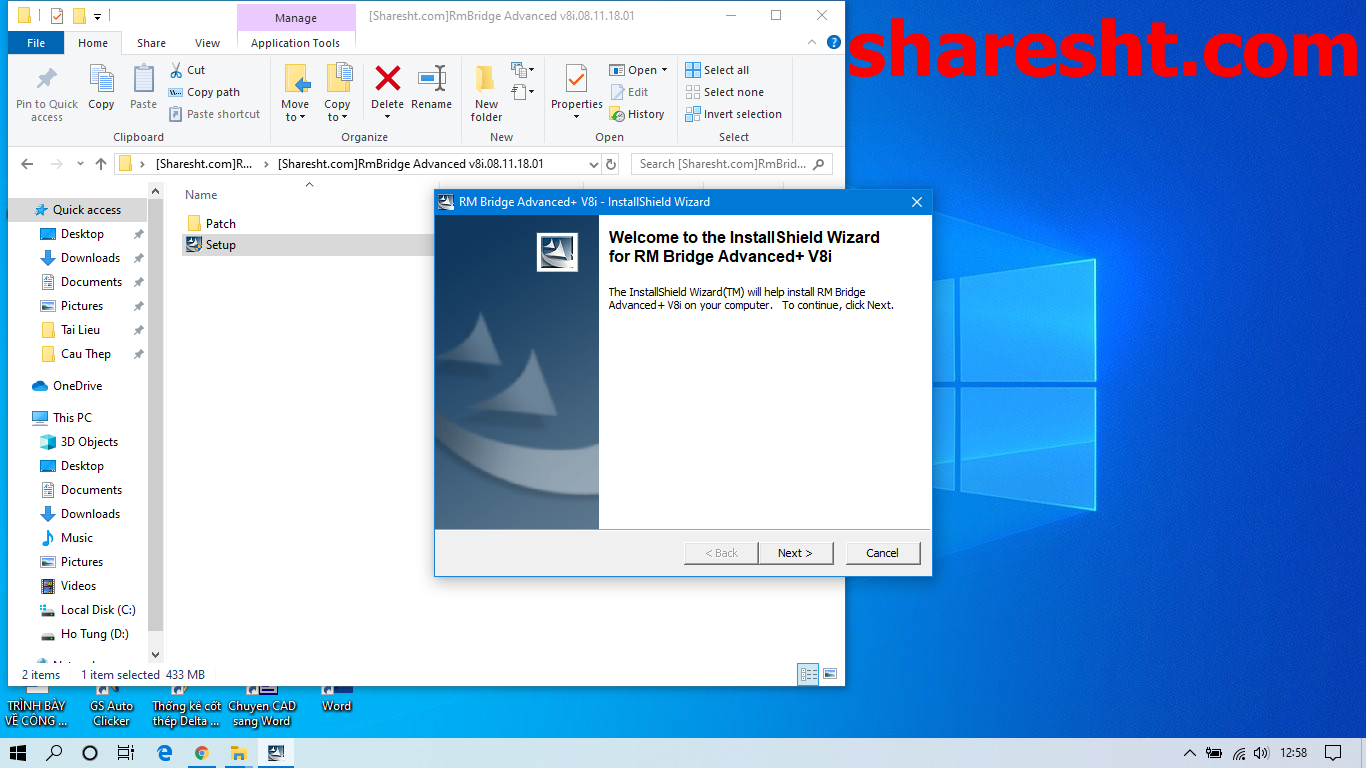Click the Manage contextual tab

(296, 18)
